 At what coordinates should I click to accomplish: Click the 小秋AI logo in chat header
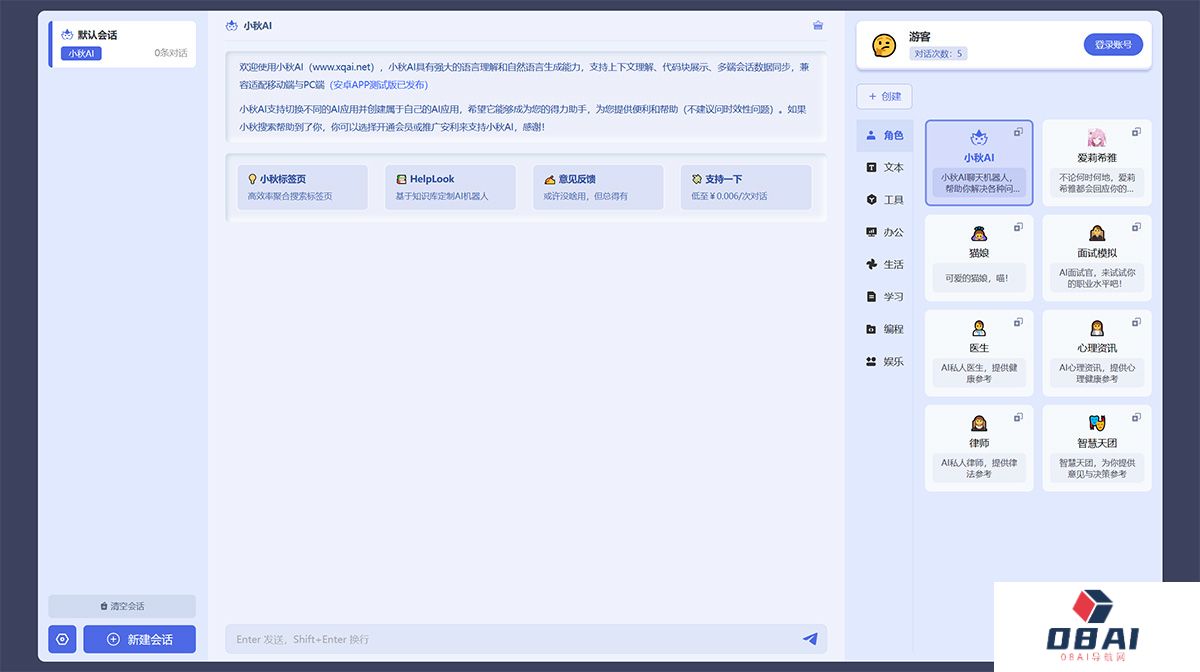(x=232, y=25)
